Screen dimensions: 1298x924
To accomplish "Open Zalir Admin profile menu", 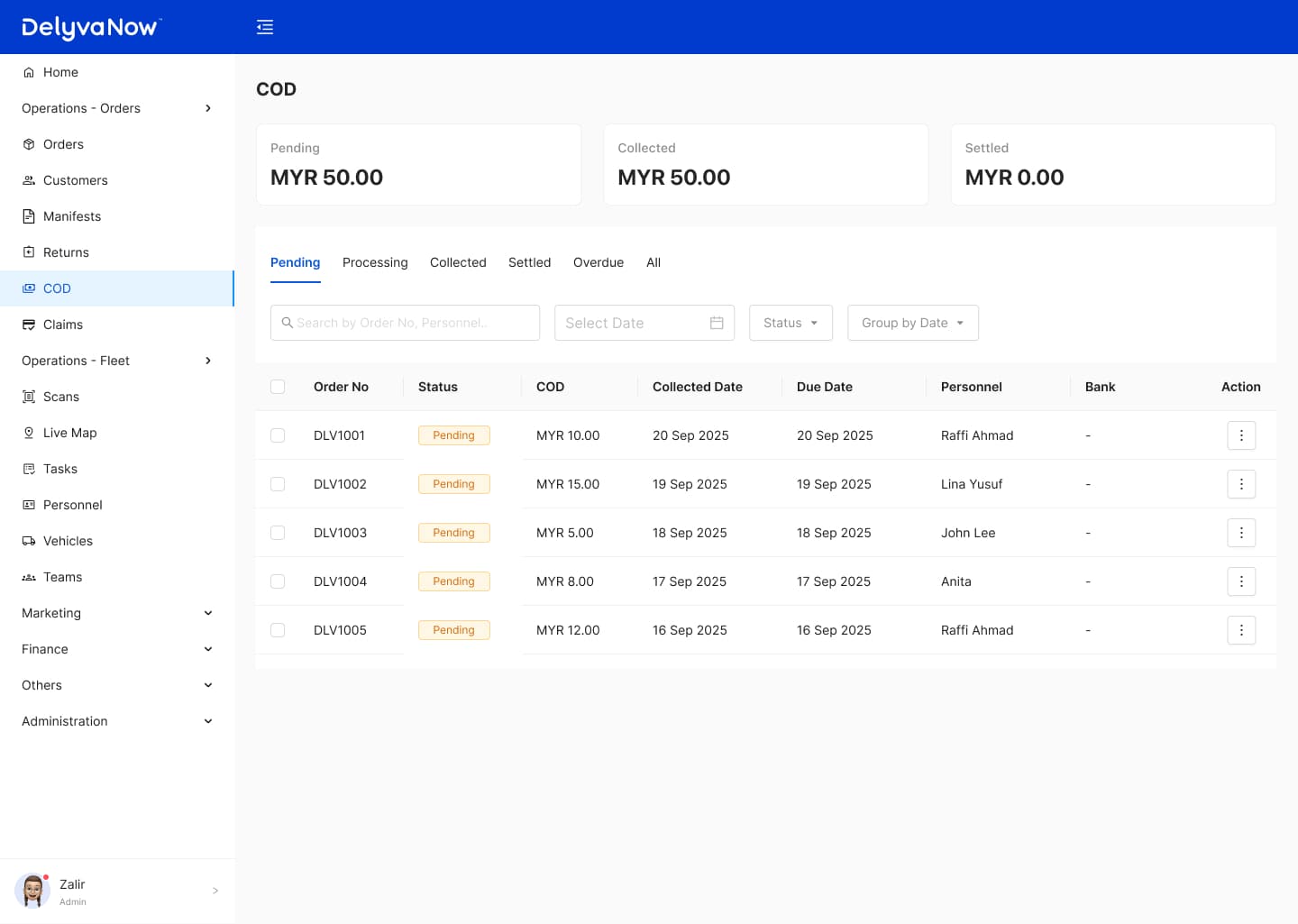I will click(x=117, y=891).
